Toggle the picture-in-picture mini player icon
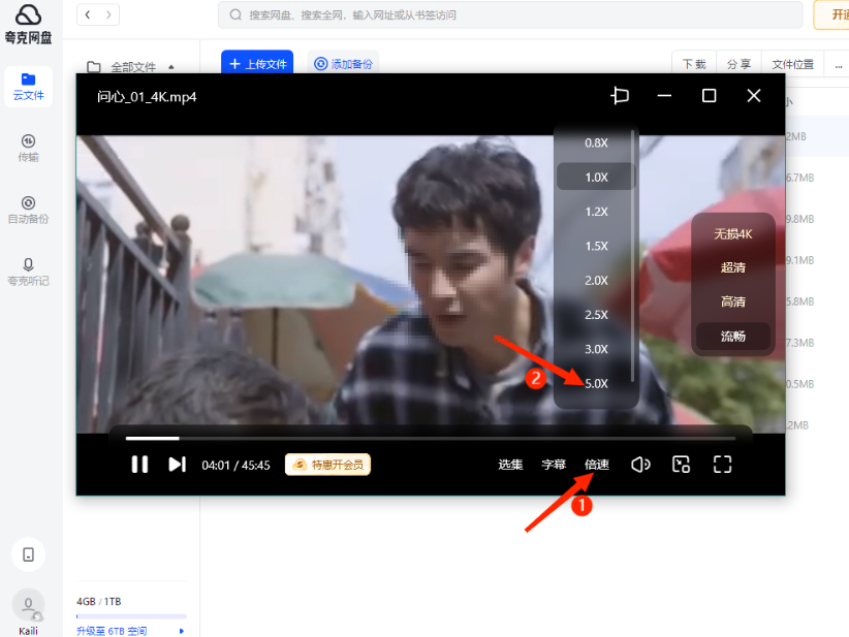The height and width of the screenshot is (637, 849). [x=681, y=464]
